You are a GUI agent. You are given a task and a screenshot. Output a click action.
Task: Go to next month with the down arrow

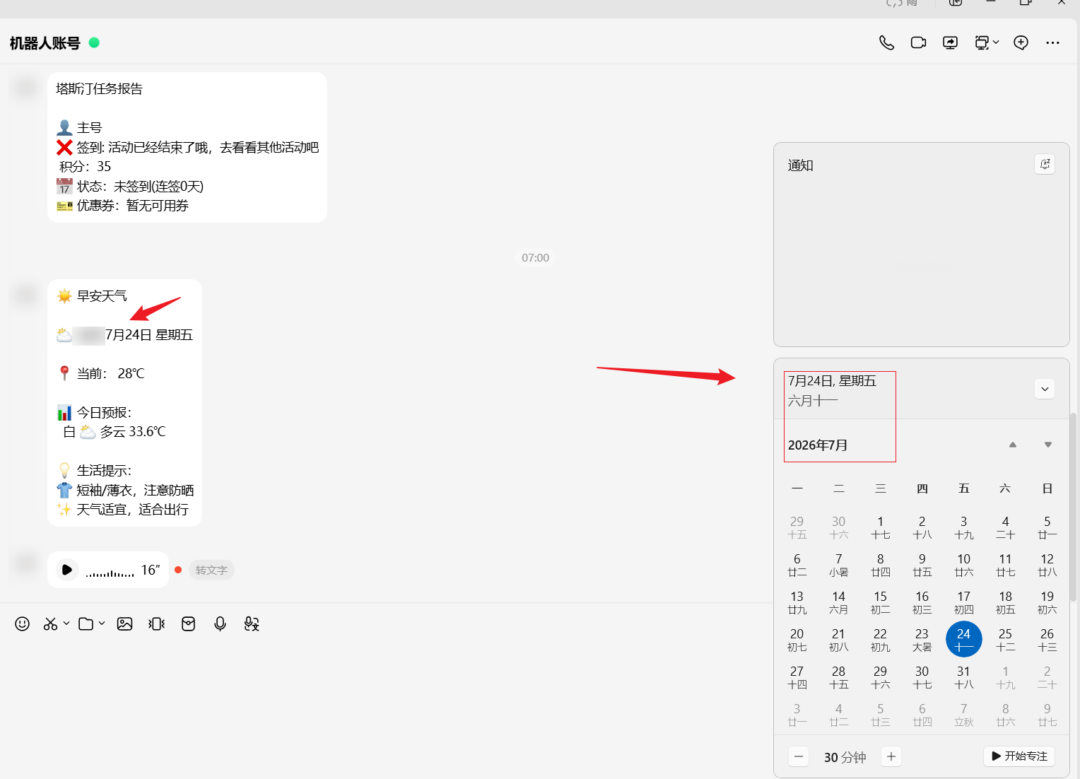[x=1048, y=445]
